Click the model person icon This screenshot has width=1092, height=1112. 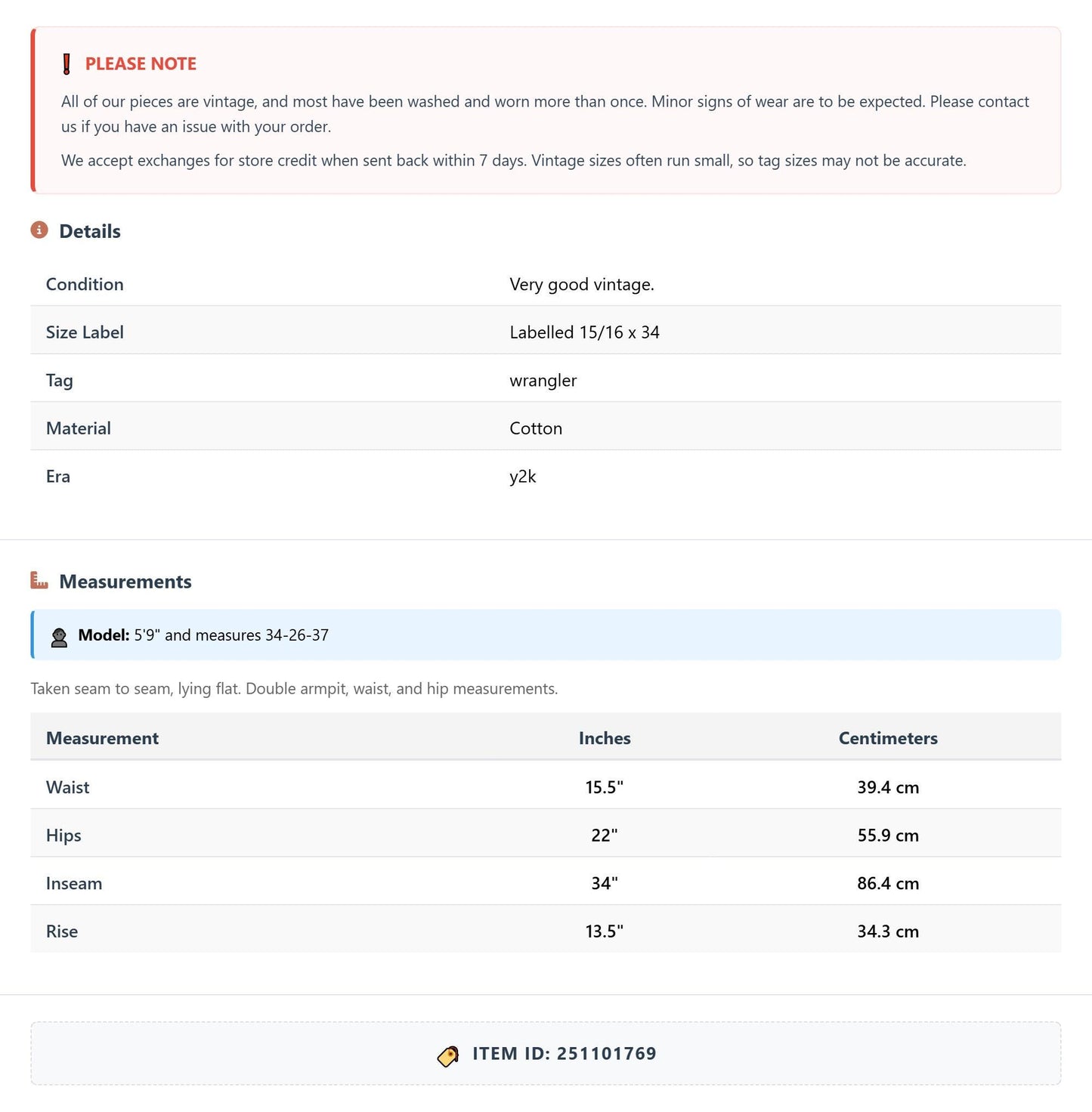click(x=59, y=637)
